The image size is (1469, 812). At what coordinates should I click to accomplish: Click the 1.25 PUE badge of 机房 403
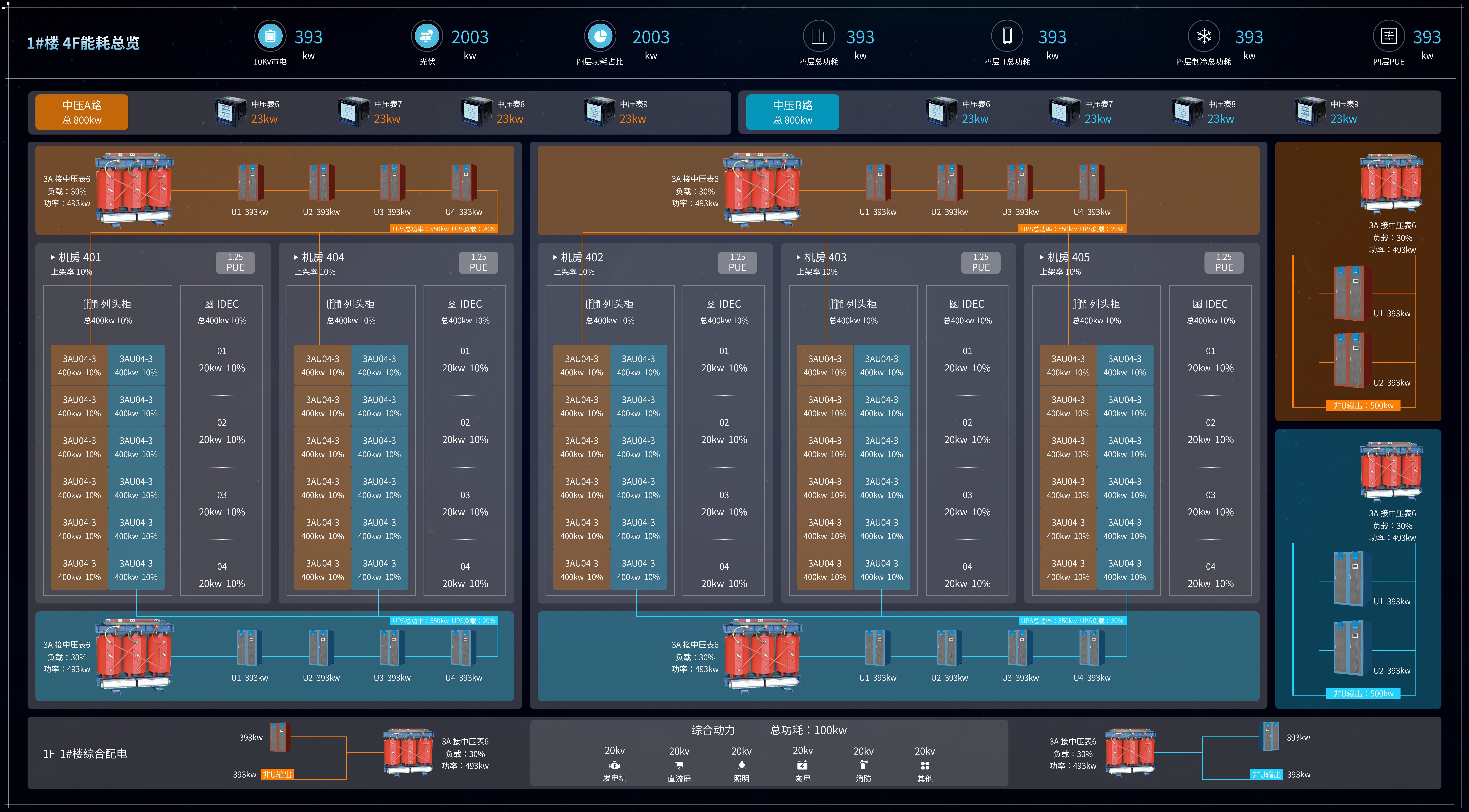tap(981, 263)
